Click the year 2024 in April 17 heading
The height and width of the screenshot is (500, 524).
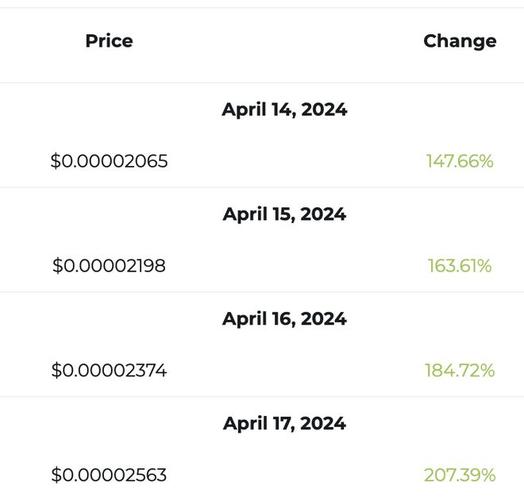(x=323, y=423)
